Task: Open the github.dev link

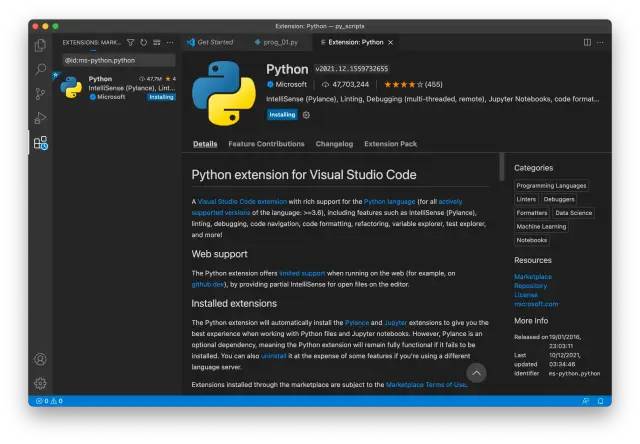Action: click(208, 284)
